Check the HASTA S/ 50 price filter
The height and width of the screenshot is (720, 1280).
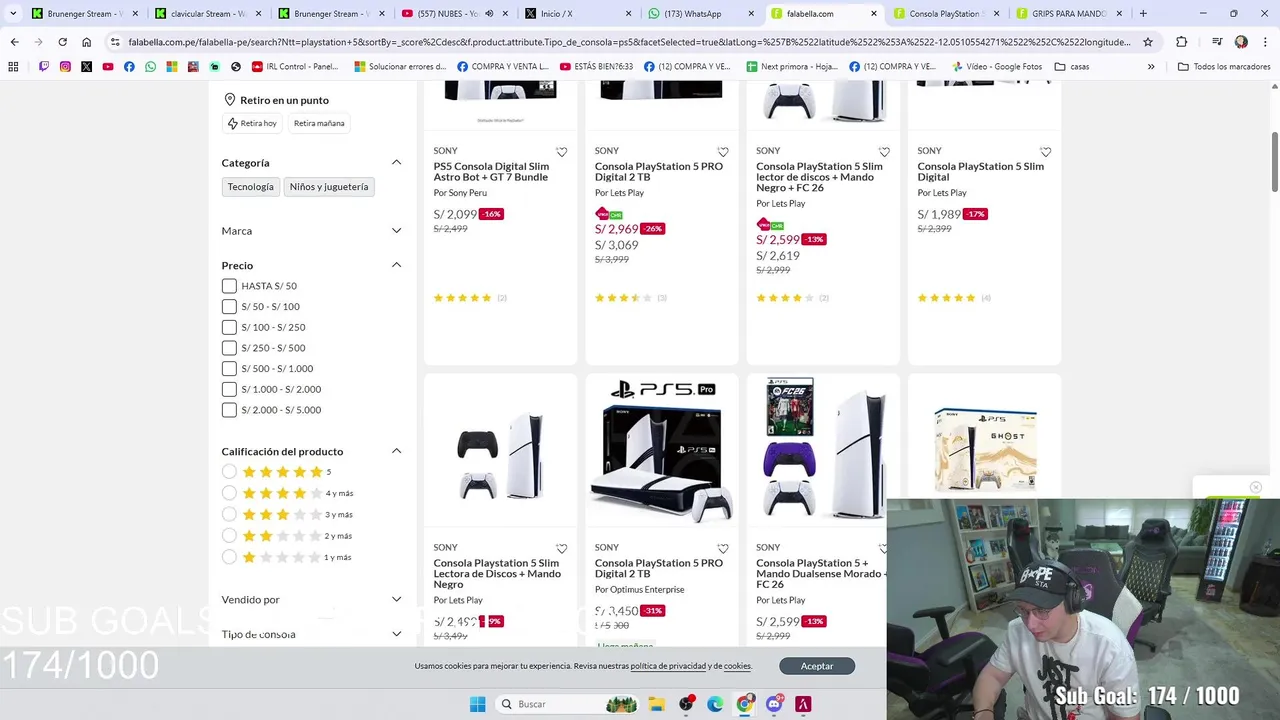(229, 286)
